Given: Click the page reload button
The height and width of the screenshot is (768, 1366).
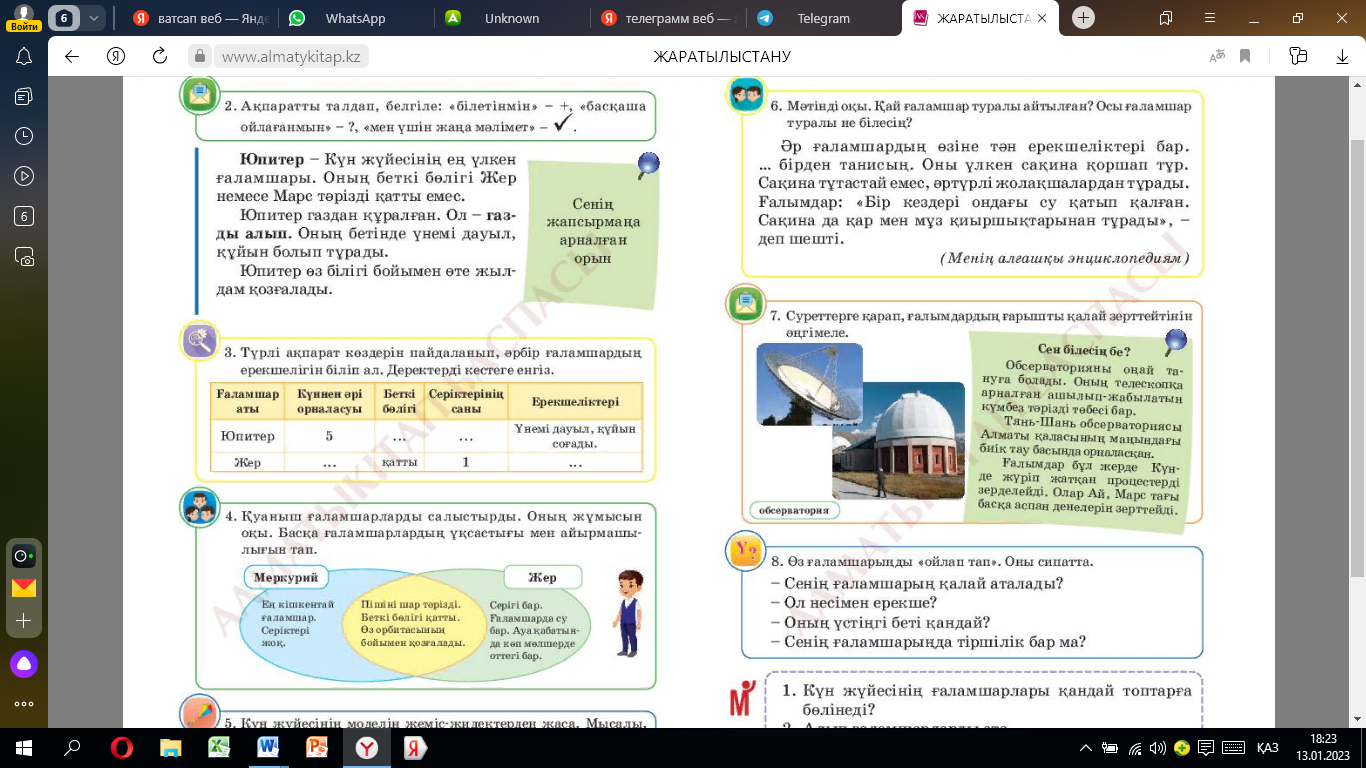Looking at the screenshot, I should (x=159, y=56).
